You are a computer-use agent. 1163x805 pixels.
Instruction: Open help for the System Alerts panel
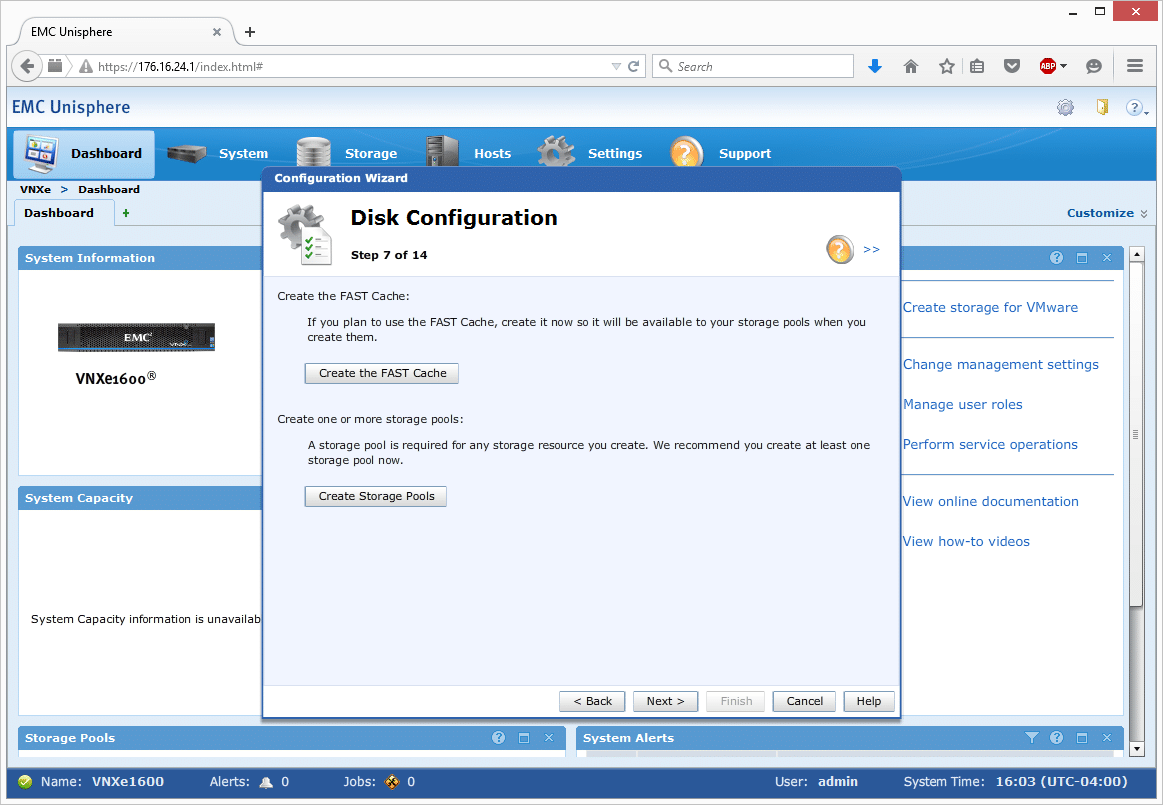1057,738
